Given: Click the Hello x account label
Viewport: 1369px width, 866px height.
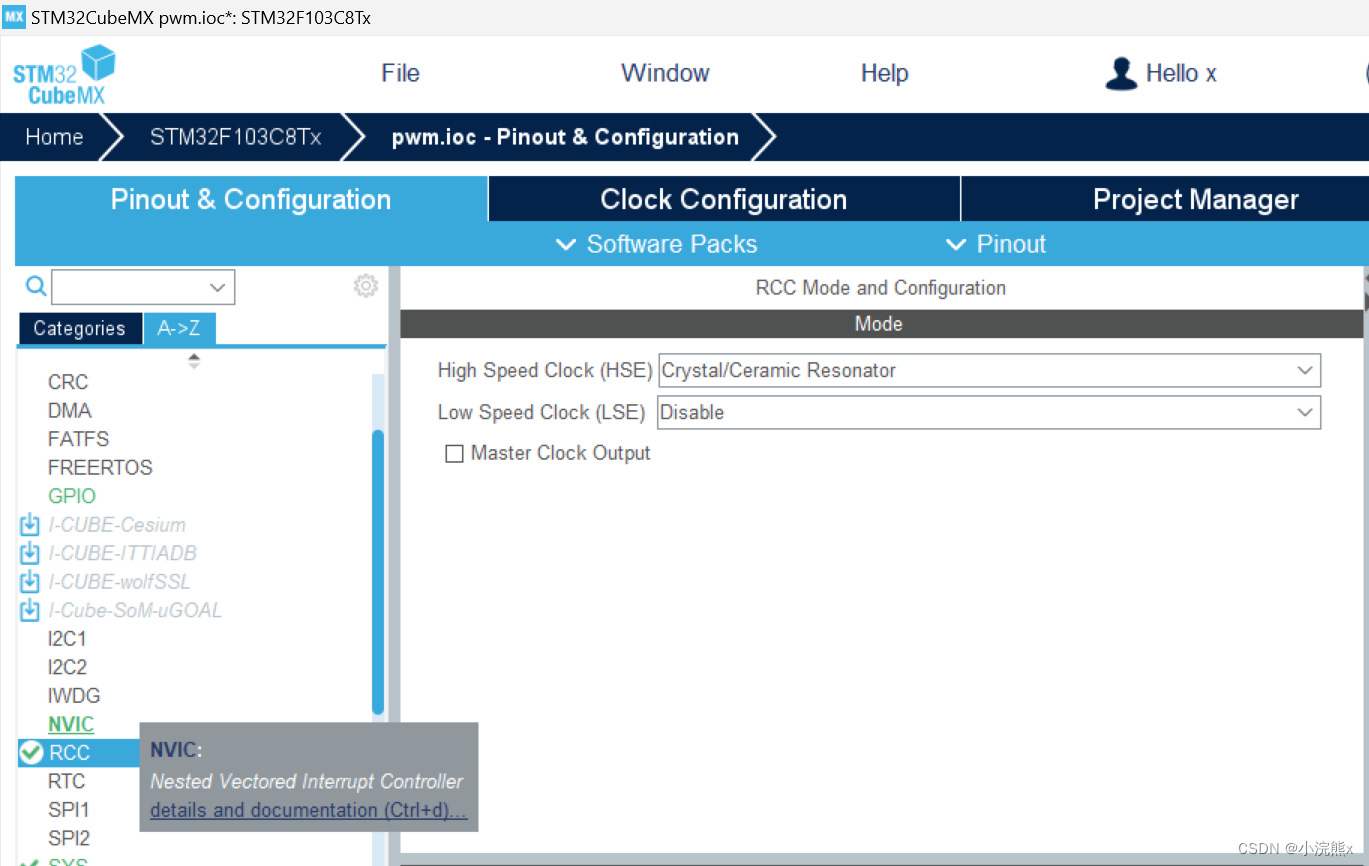Looking at the screenshot, I should (1181, 73).
